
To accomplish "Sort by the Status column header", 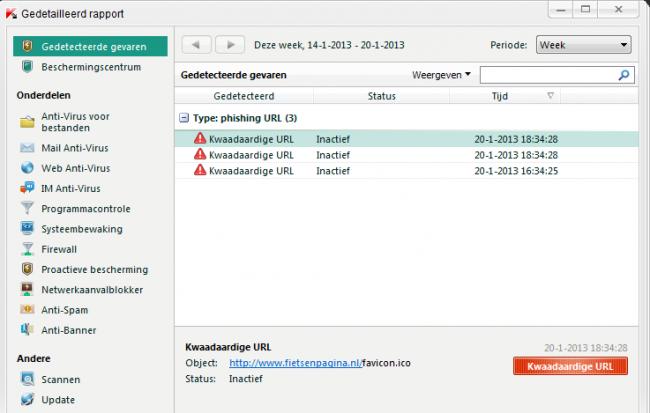I will pyautogui.click(x=381, y=96).
